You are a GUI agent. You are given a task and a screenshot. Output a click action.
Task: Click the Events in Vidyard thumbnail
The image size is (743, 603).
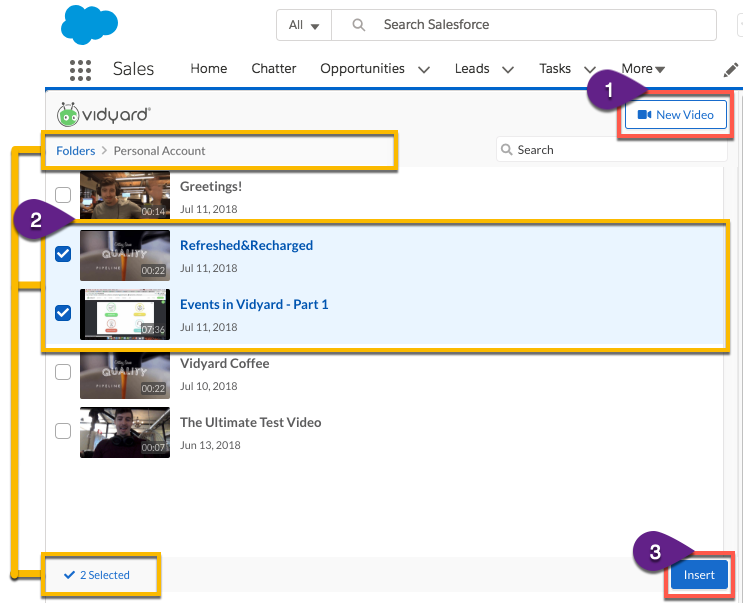tap(125, 314)
